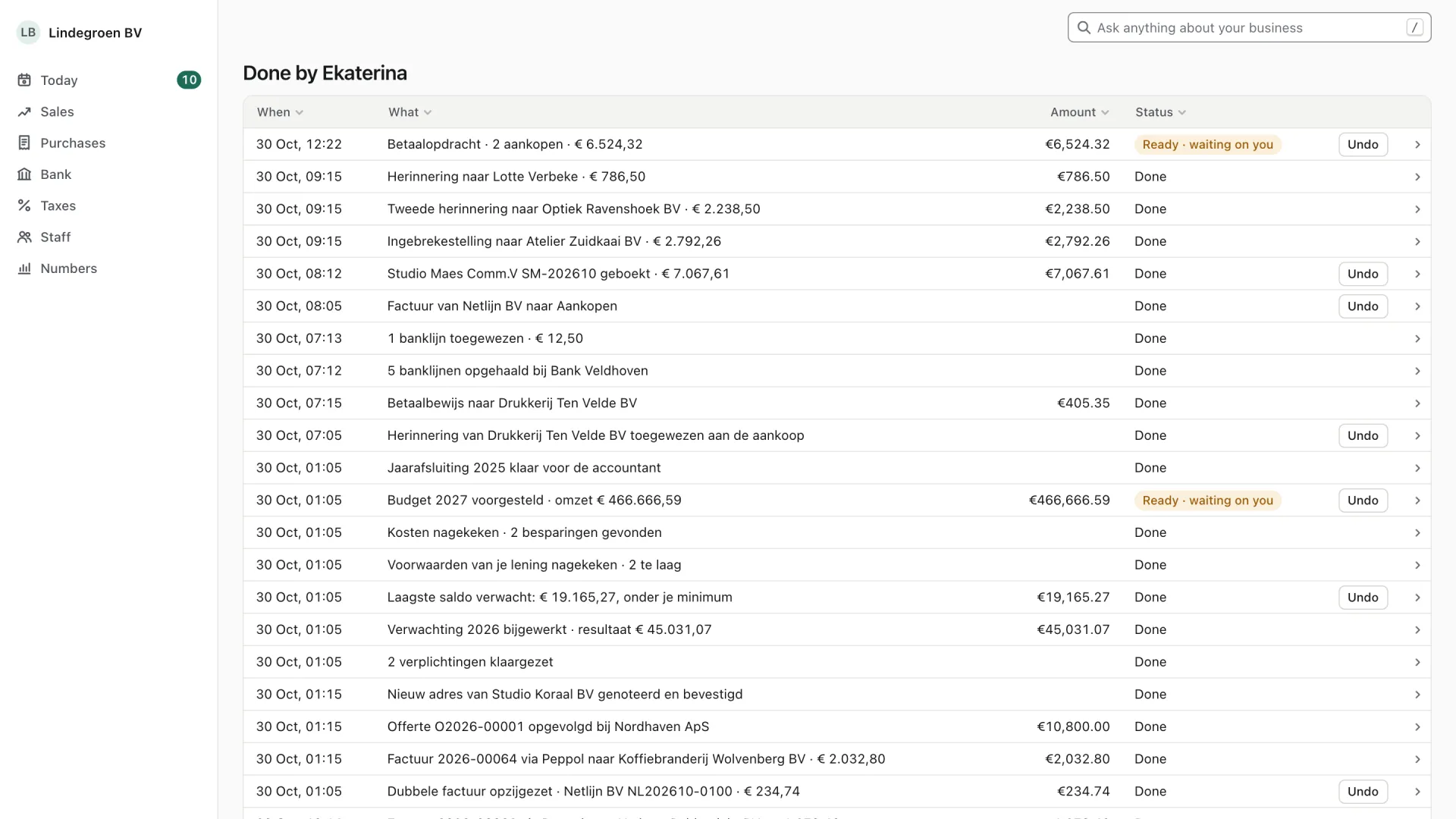Click the Purchases receipt icon
This screenshot has height=819, width=1456.
(x=24, y=143)
